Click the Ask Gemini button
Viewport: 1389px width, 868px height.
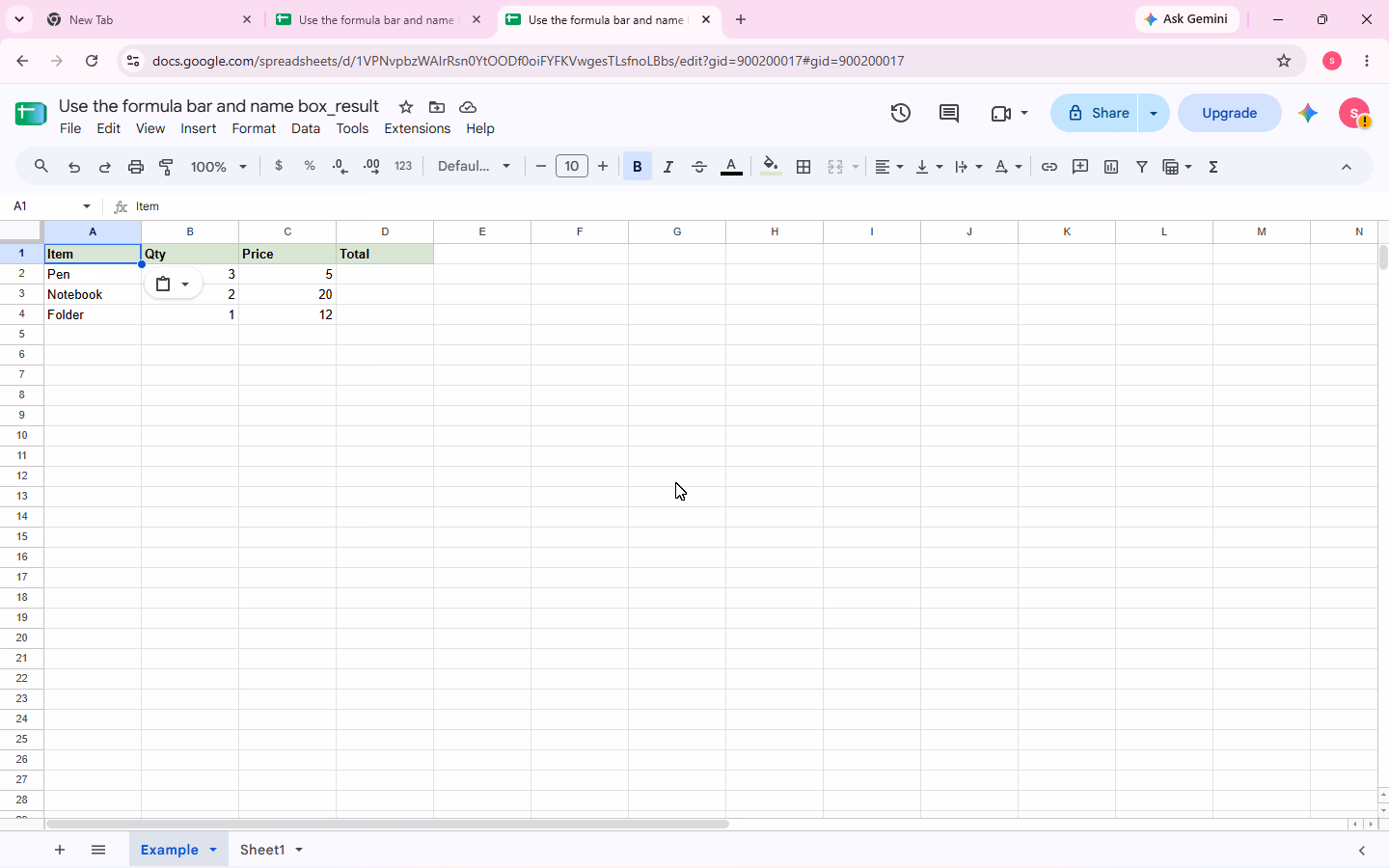pos(1187,19)
